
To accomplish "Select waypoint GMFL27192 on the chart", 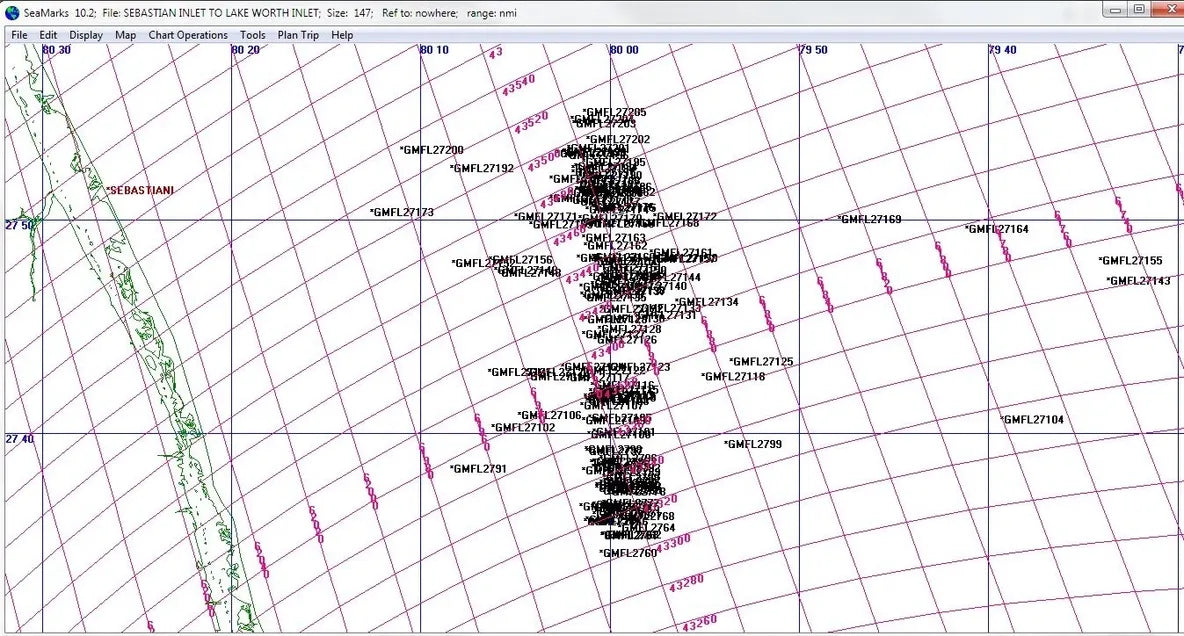I will coord(482,168).
